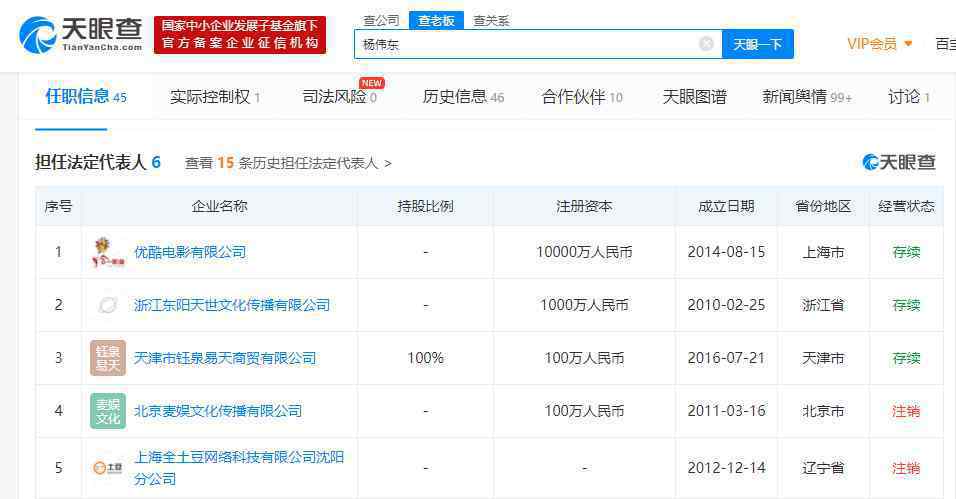Viewport: 956px width, 499px height.
Task: Click the 辽宁省 region cell
Action: click(823, 468)
